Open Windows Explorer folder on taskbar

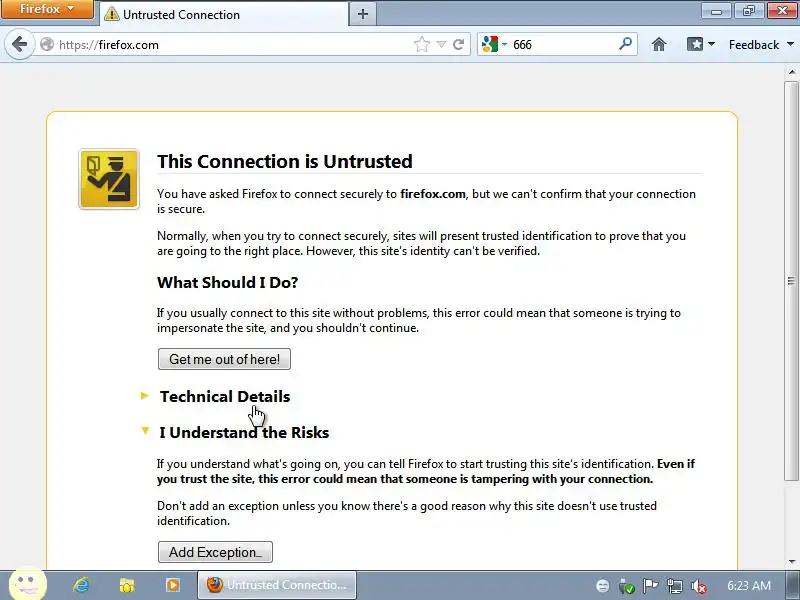point(127,585)
